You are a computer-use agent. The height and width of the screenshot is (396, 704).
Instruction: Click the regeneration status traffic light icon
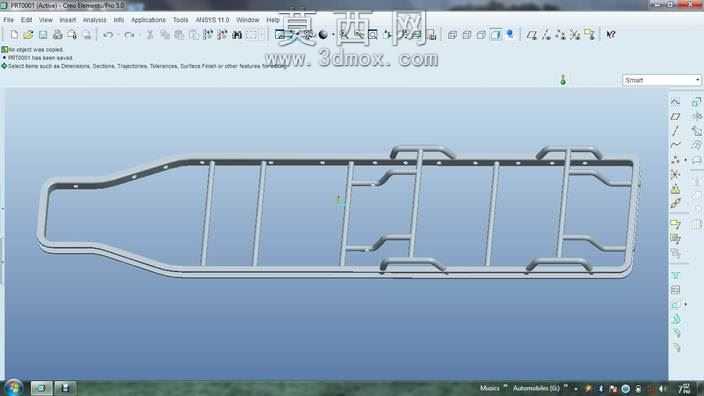tap(563, 80)
